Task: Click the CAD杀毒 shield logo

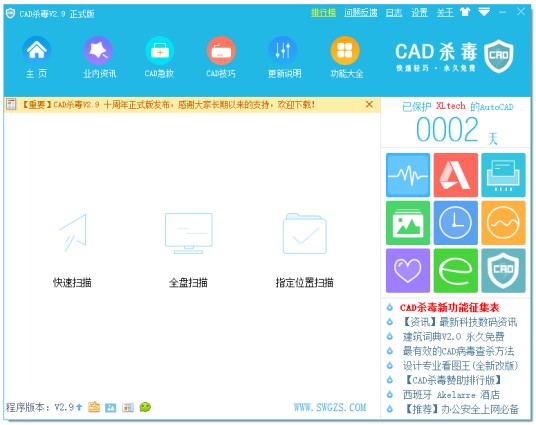Action: 499,56
